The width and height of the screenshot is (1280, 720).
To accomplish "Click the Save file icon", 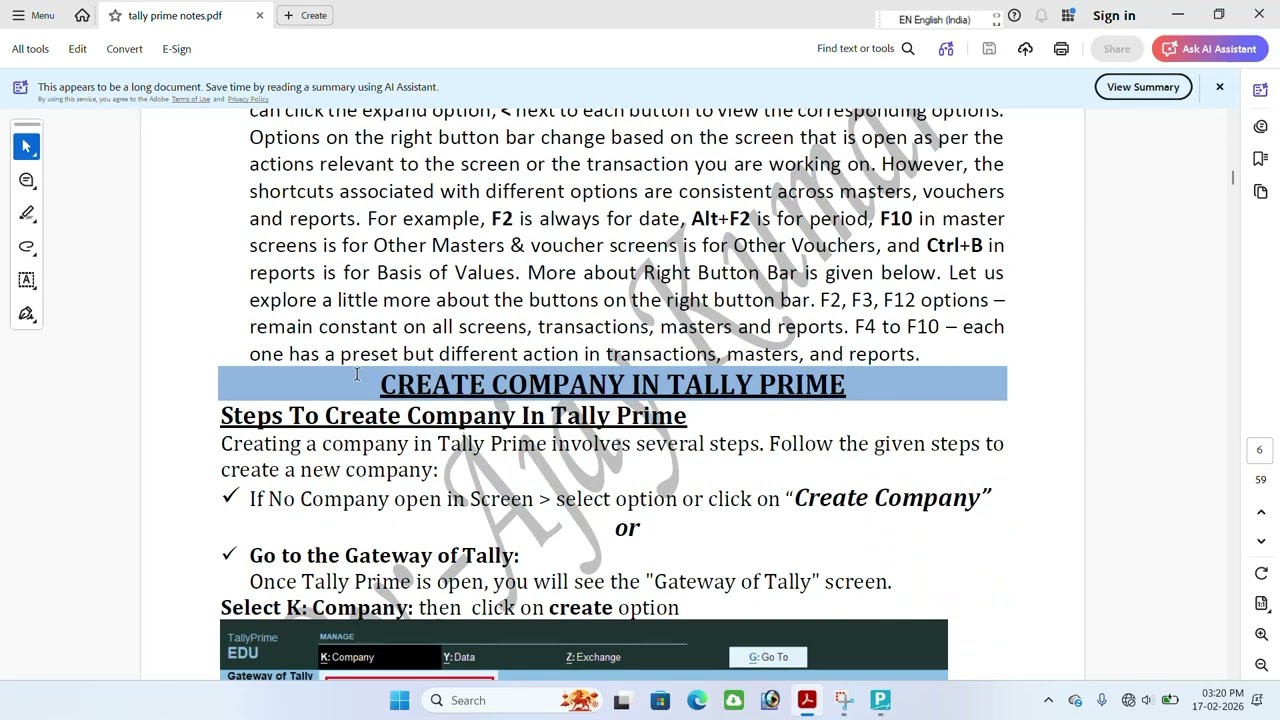I will [989, 49].
